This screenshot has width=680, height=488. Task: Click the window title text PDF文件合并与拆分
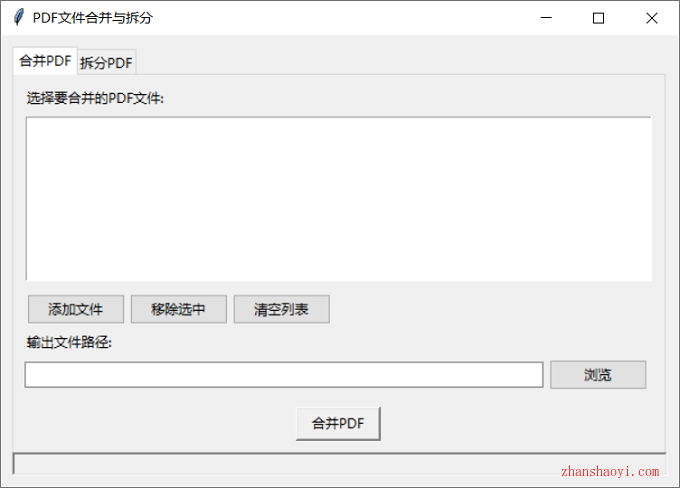click(93, 18)
